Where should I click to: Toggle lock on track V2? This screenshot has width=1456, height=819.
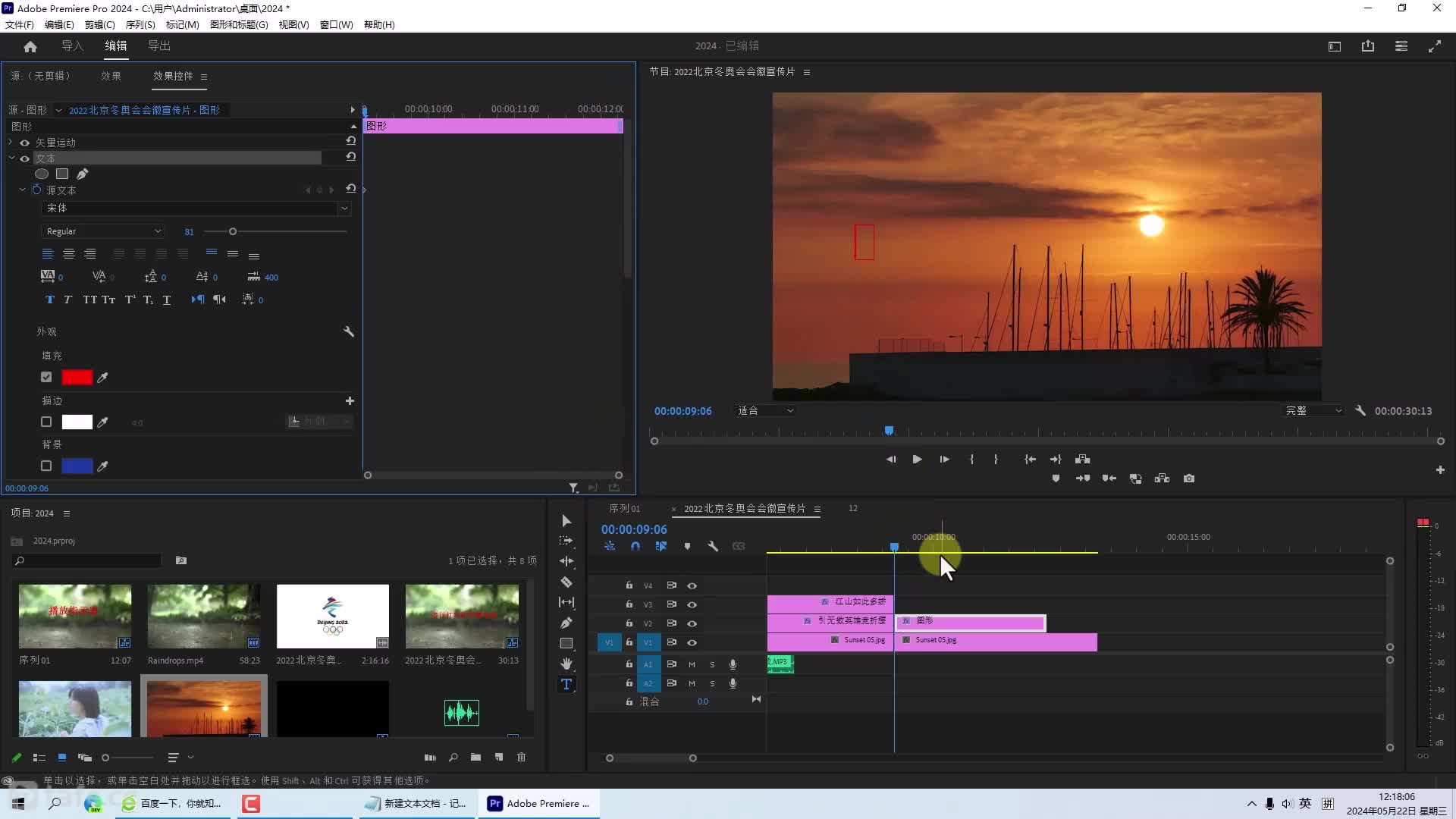(629, 623)
